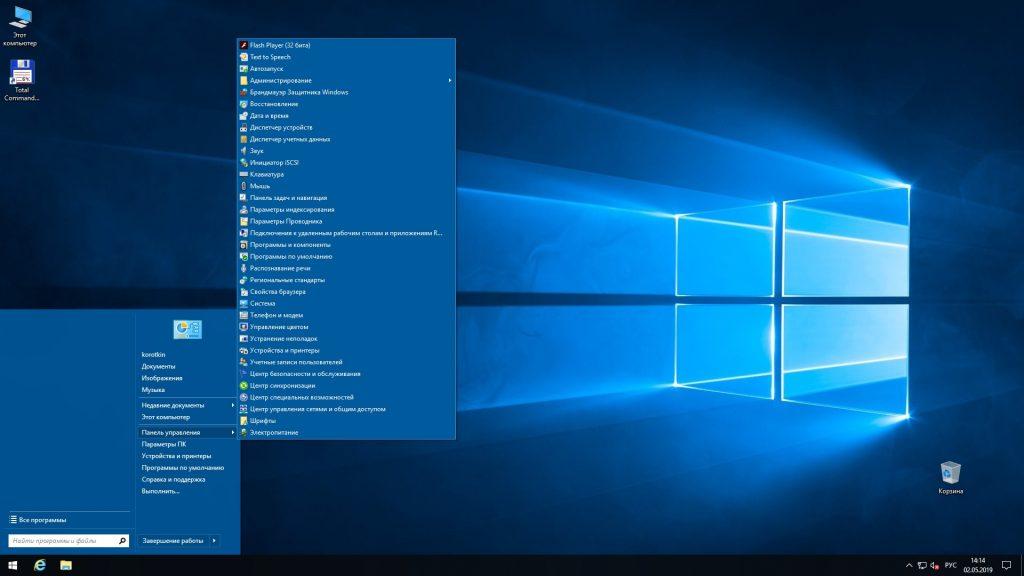Click the Автозапуск icon
This screenshot has width=1024, height=576.
pos(244,69)
